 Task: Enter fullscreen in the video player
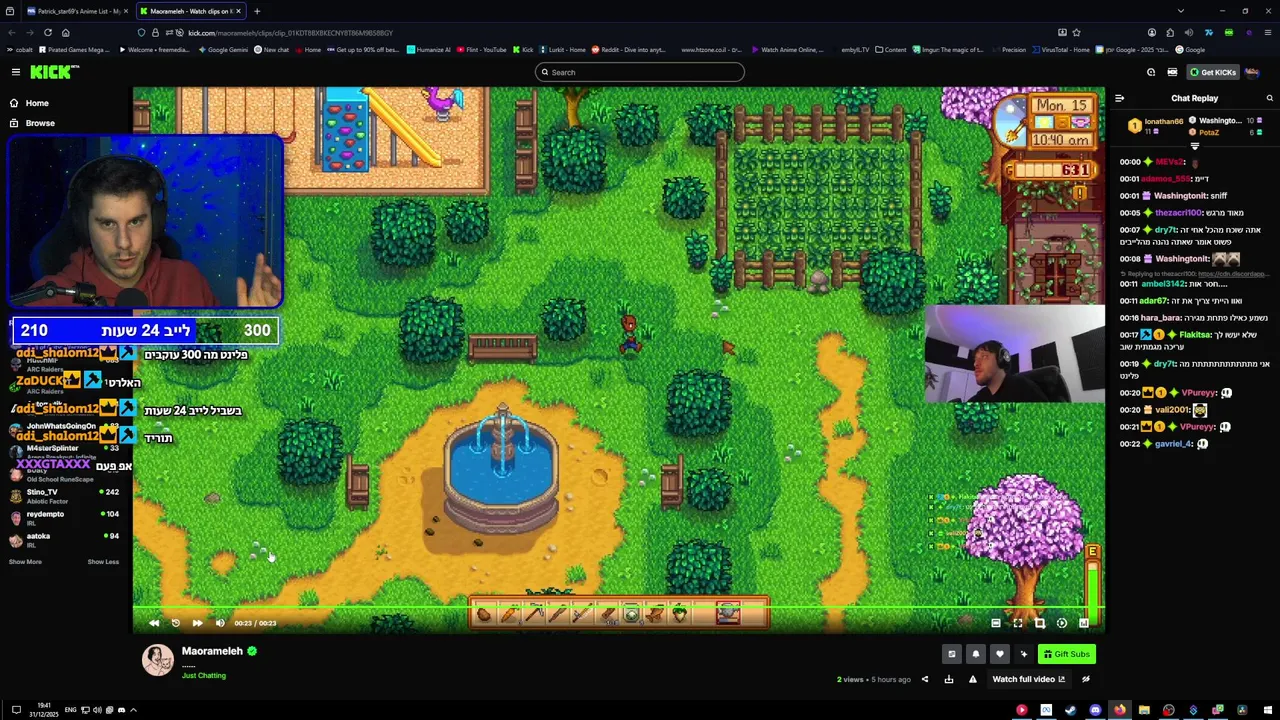[x=1018, y=623]
